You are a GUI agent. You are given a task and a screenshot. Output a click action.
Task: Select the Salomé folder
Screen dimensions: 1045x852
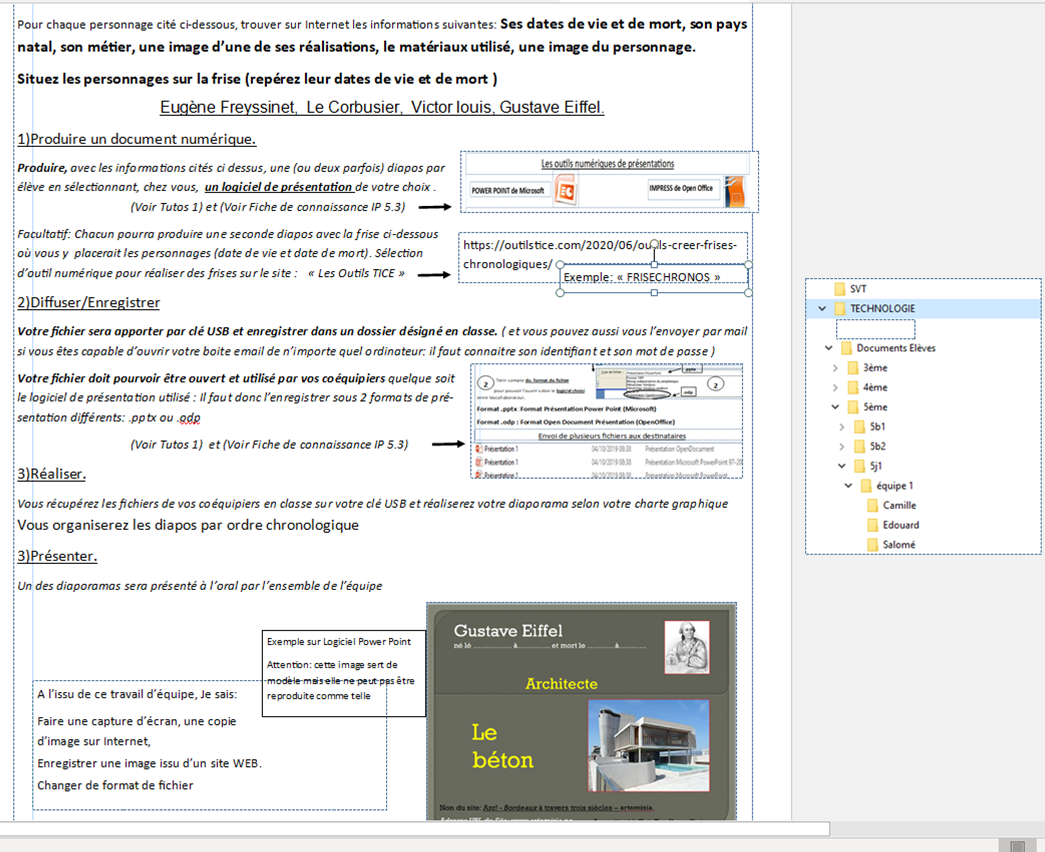(891, 545)
